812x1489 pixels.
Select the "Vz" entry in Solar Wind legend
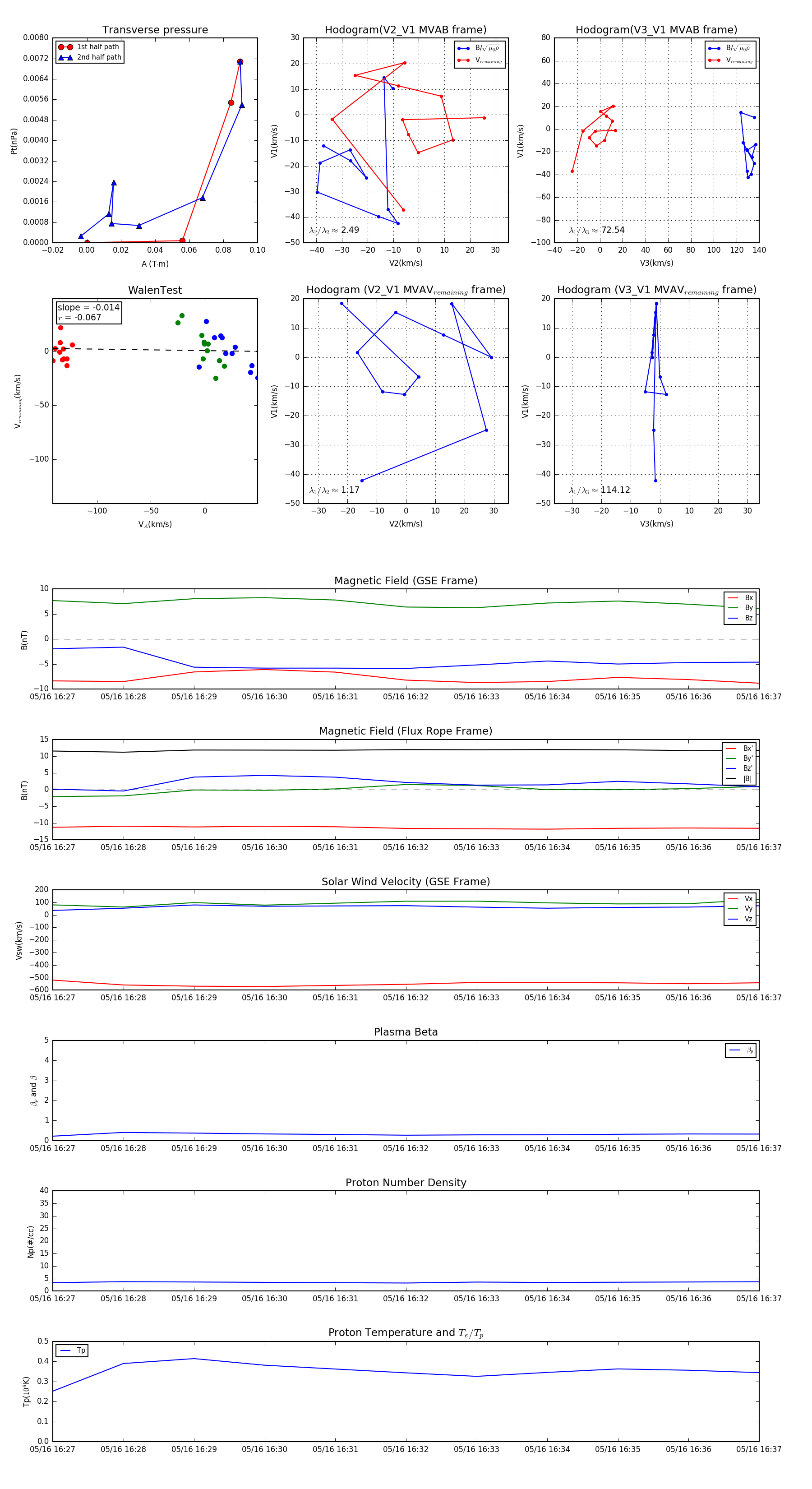(740, 919)
